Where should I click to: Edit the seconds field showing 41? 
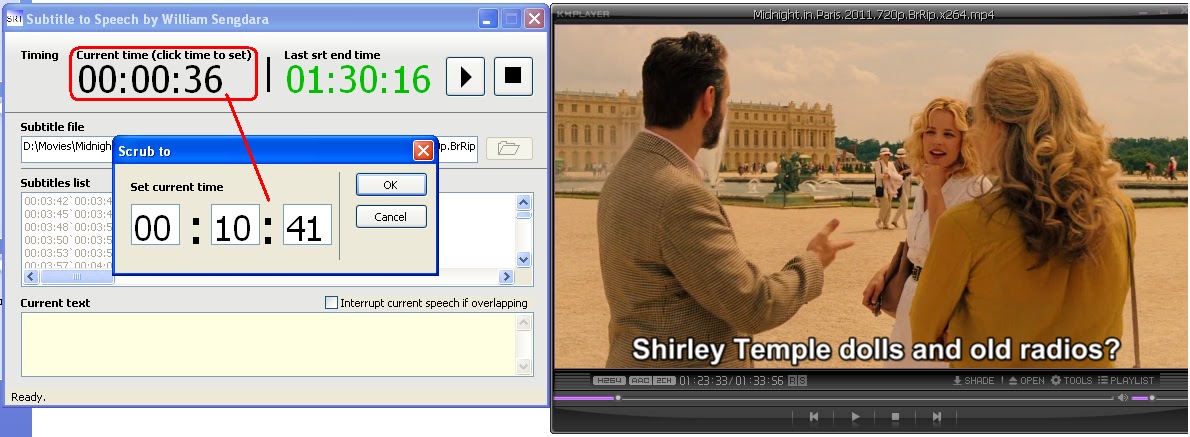pyautogui.click(x=307, y=225)
